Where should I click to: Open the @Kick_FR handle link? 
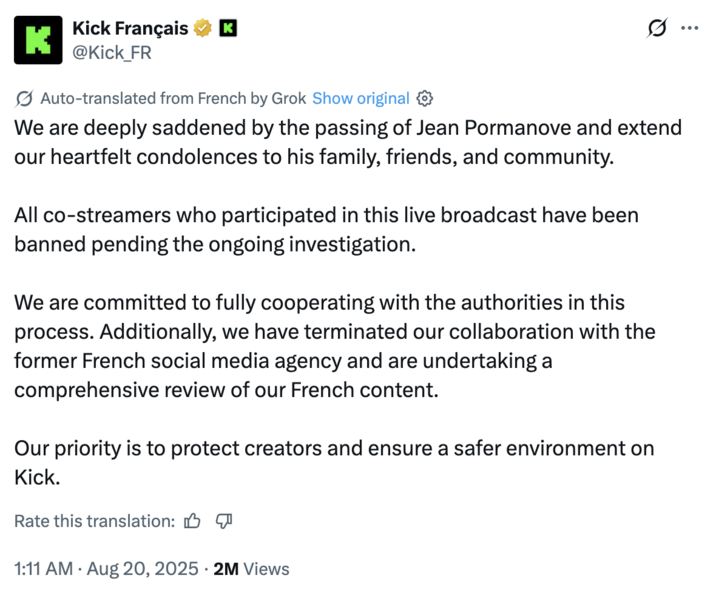pos(112,52)
